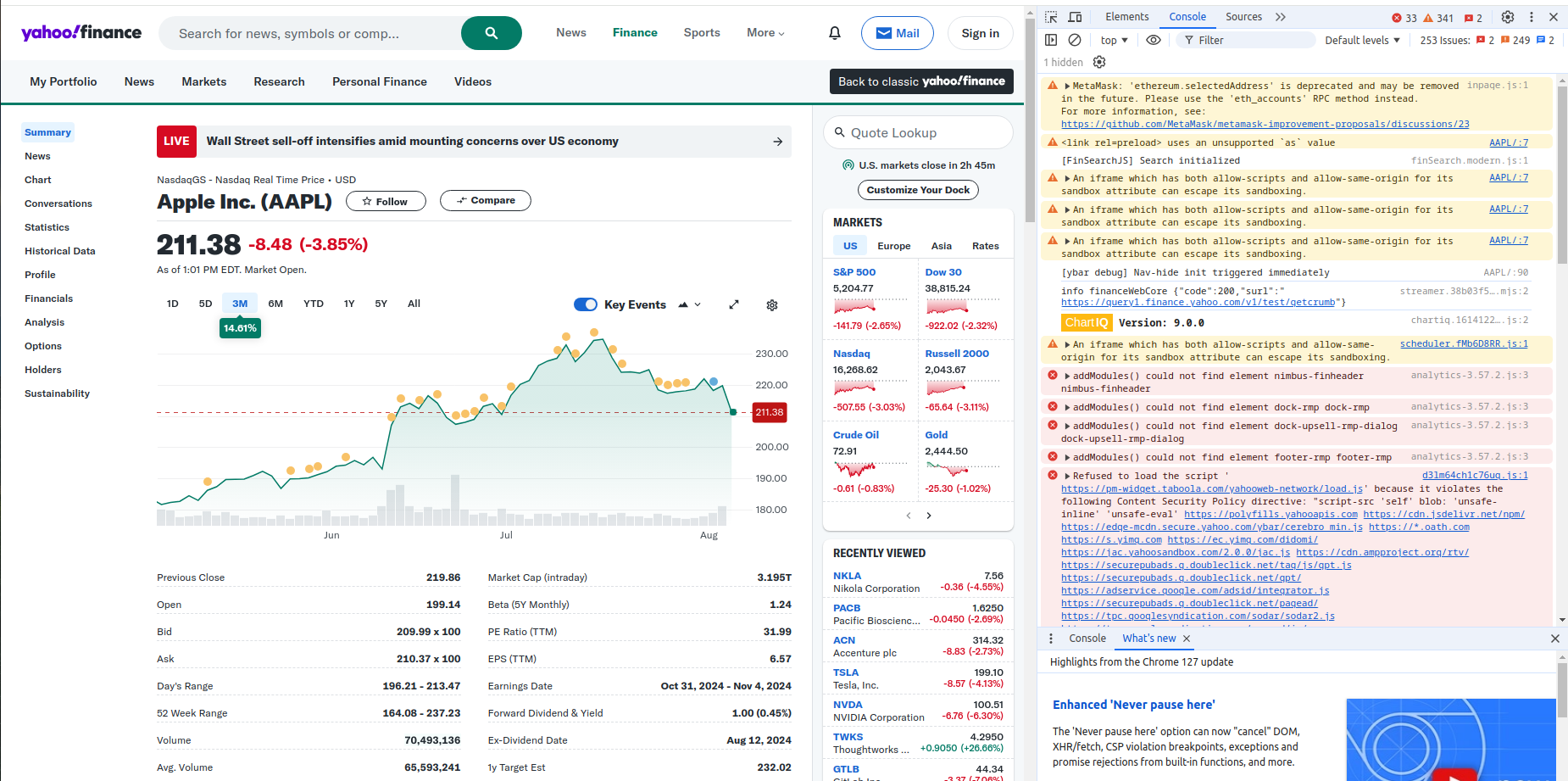Image resolution: width=1568 pixels, height=781 pixels.
Task: Select the 1Y chart range
Action: click(349, 304)
